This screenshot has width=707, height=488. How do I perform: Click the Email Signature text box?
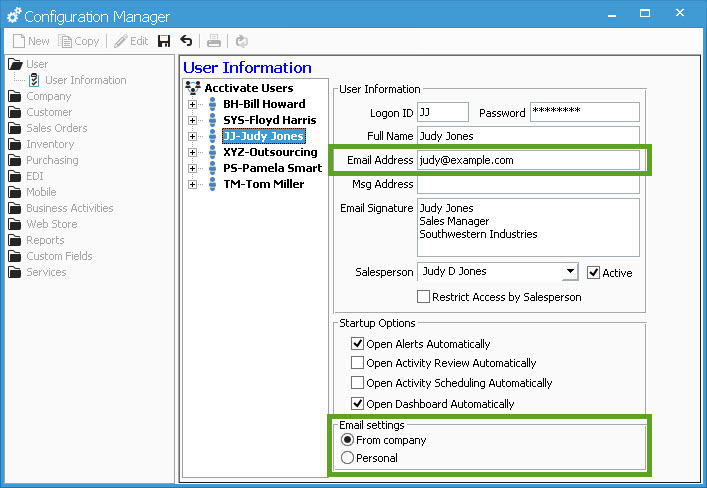(x=528, y=227)
